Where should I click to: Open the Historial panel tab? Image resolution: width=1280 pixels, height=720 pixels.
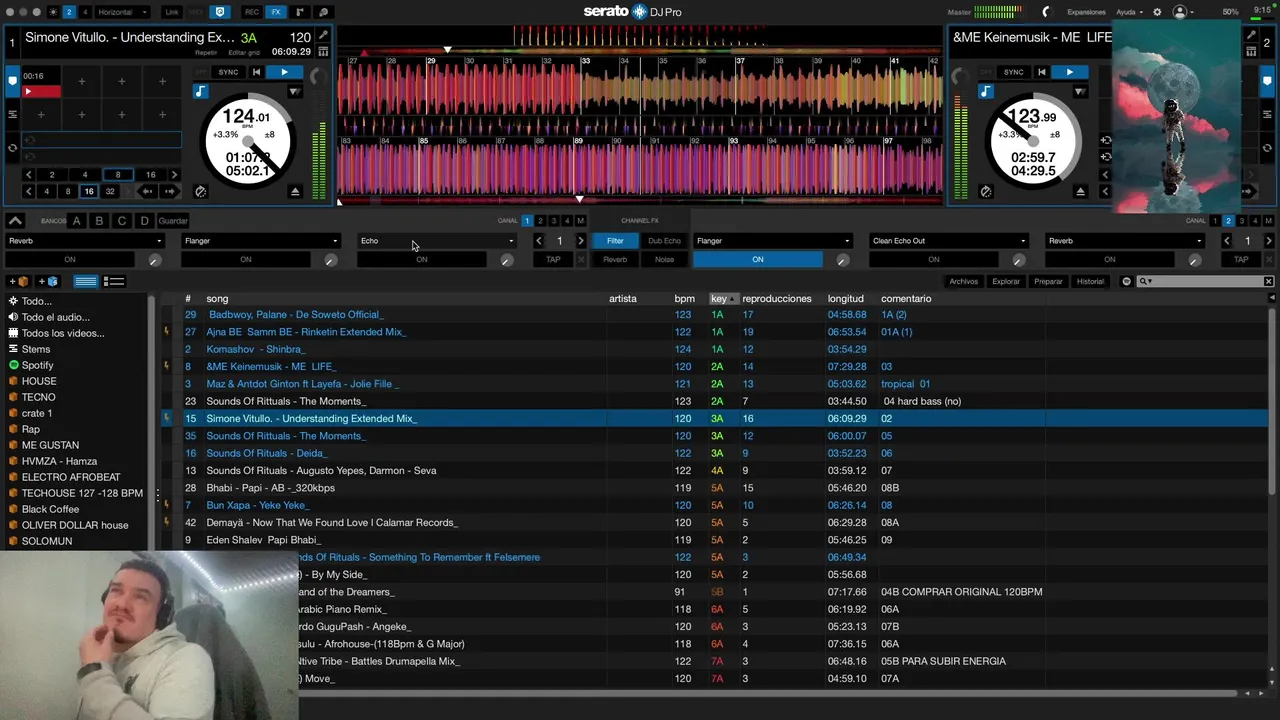tap(1090, 282)
